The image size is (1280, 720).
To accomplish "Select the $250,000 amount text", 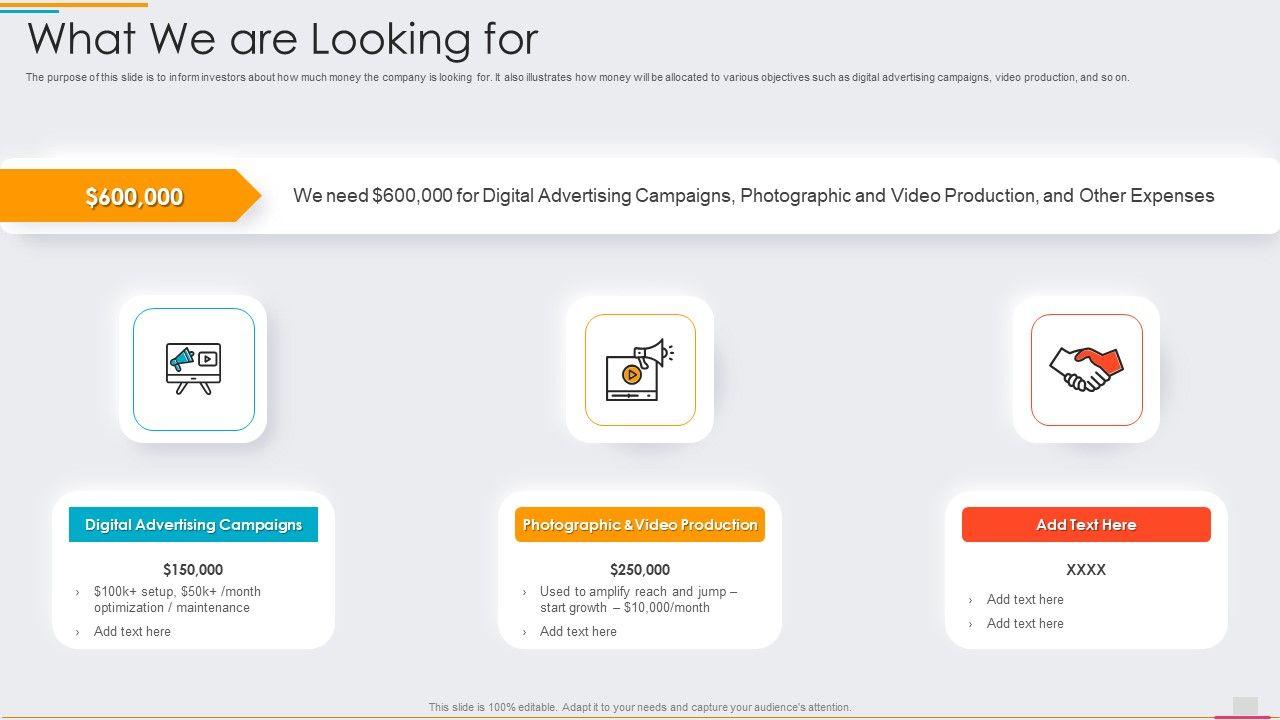I will pyautogui.click(x=640, y=570).
